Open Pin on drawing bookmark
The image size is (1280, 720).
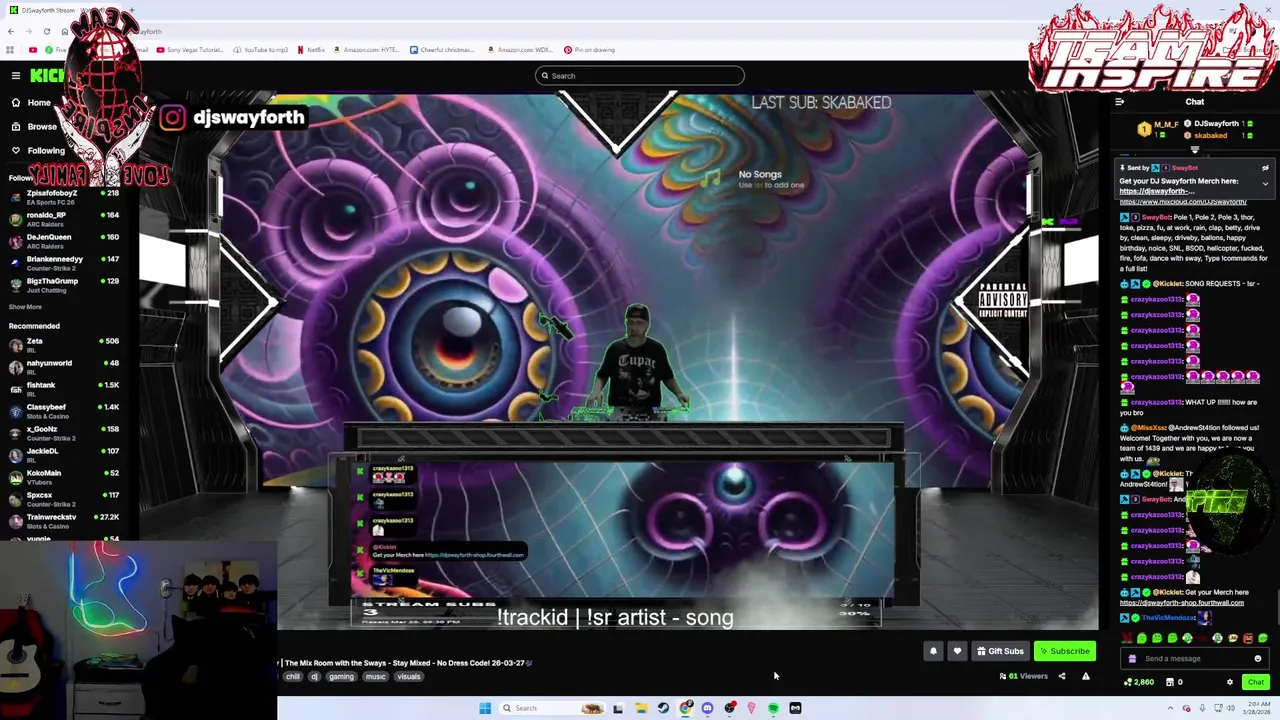(x=589, y=50)
